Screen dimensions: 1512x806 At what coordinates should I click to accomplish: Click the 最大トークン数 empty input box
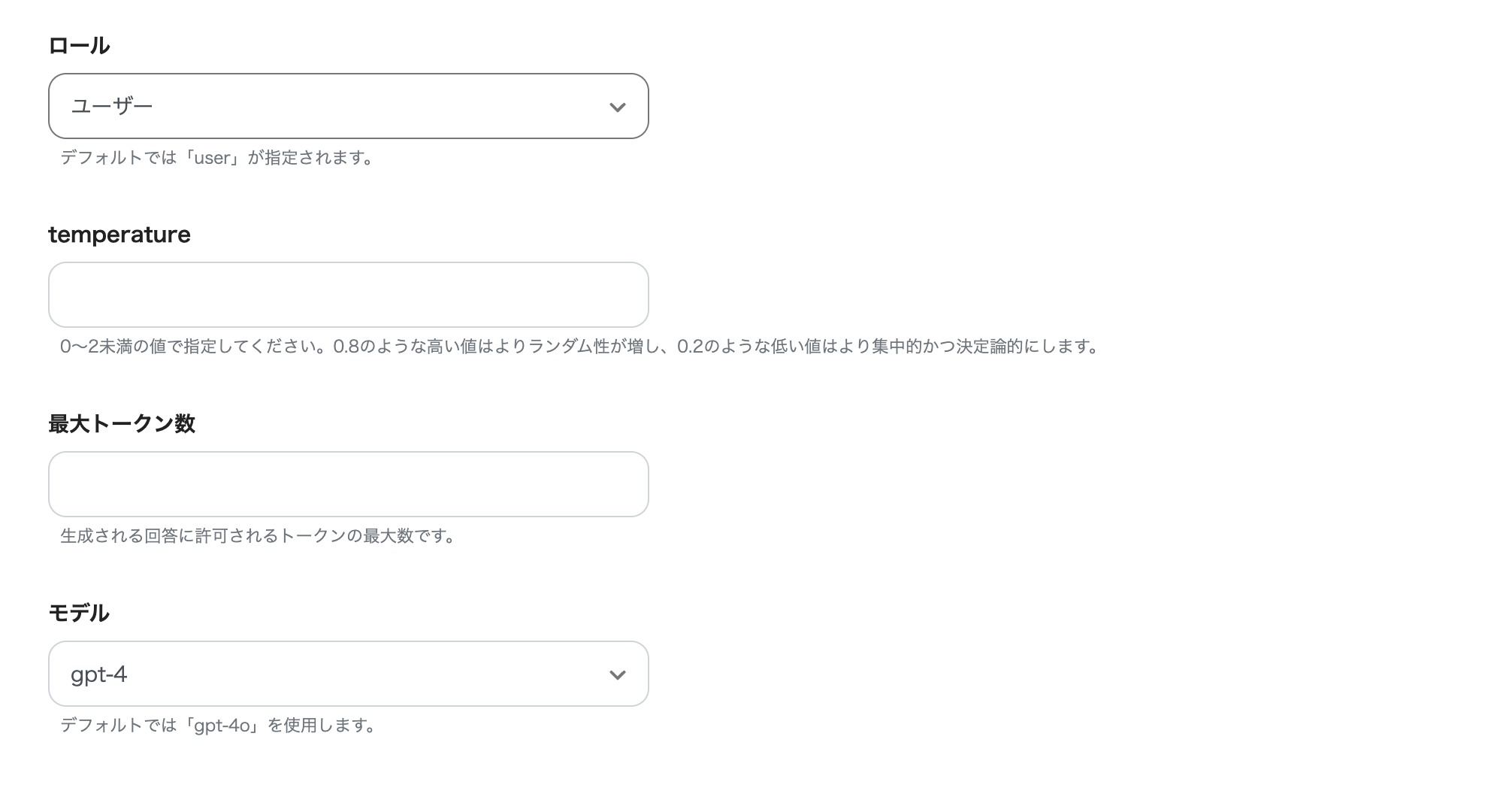[x=348, y=485]
